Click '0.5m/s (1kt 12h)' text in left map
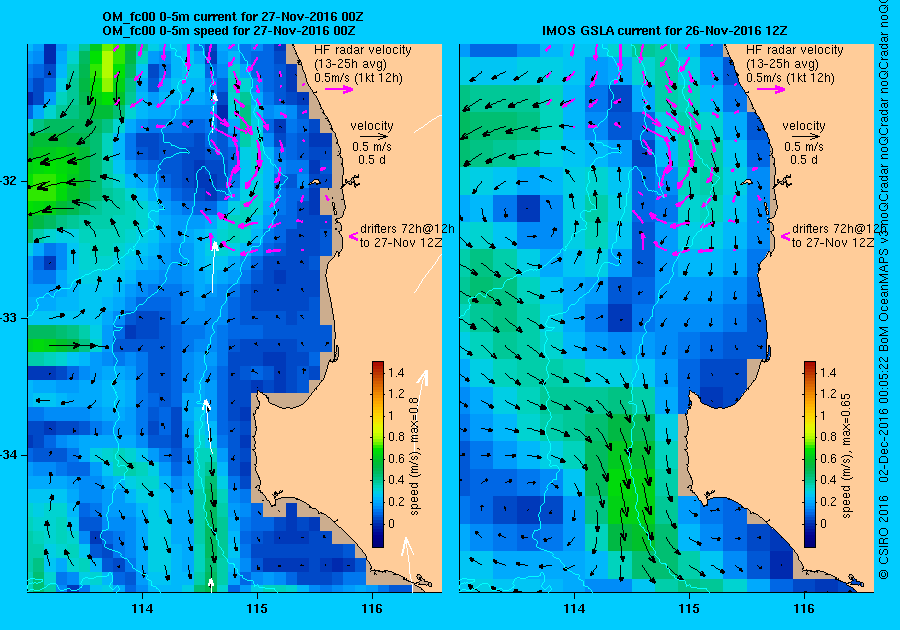900x630 pixels. [x=358, y=77]
